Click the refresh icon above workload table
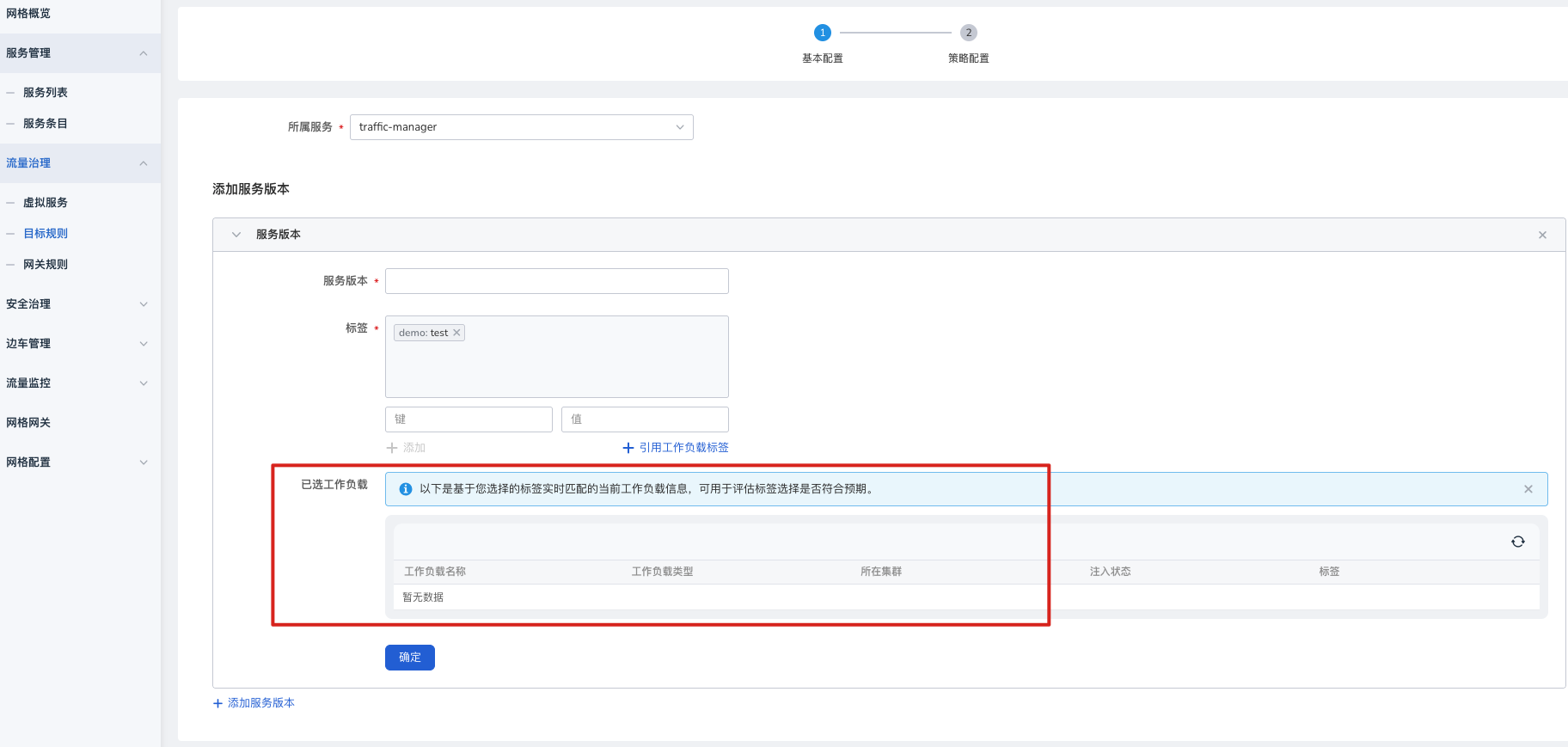The width and height of the screenshot is (1568, 747). pos(1517,542)
